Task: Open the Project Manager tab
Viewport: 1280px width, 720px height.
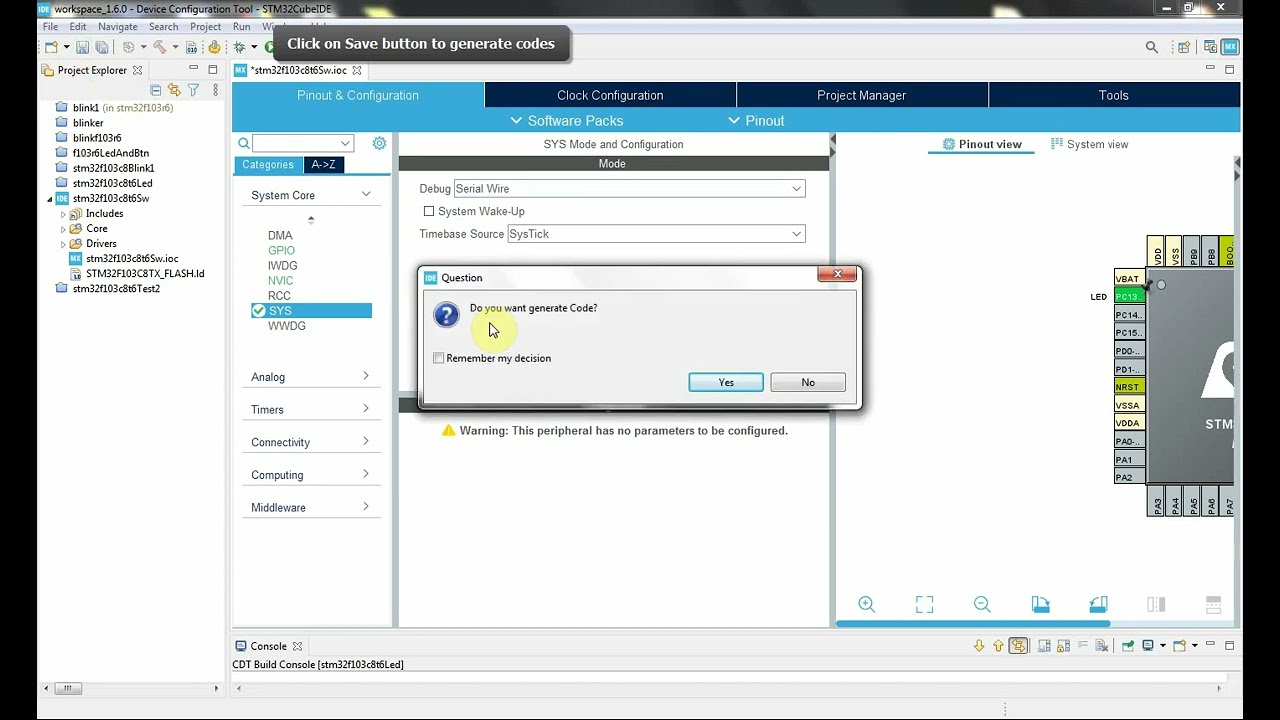Action: point(862,95)
